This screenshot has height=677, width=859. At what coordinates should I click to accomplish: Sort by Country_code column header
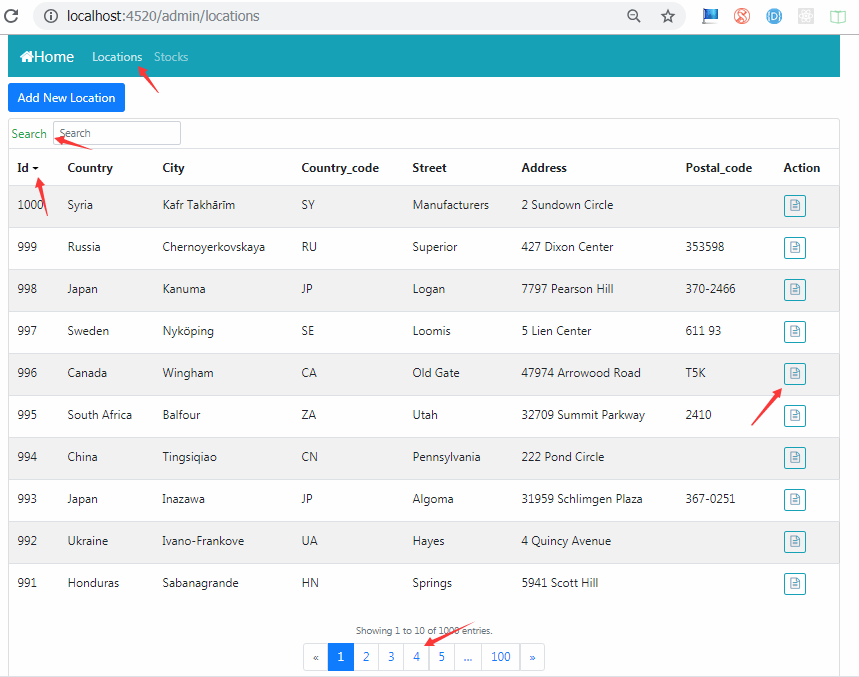340,168
